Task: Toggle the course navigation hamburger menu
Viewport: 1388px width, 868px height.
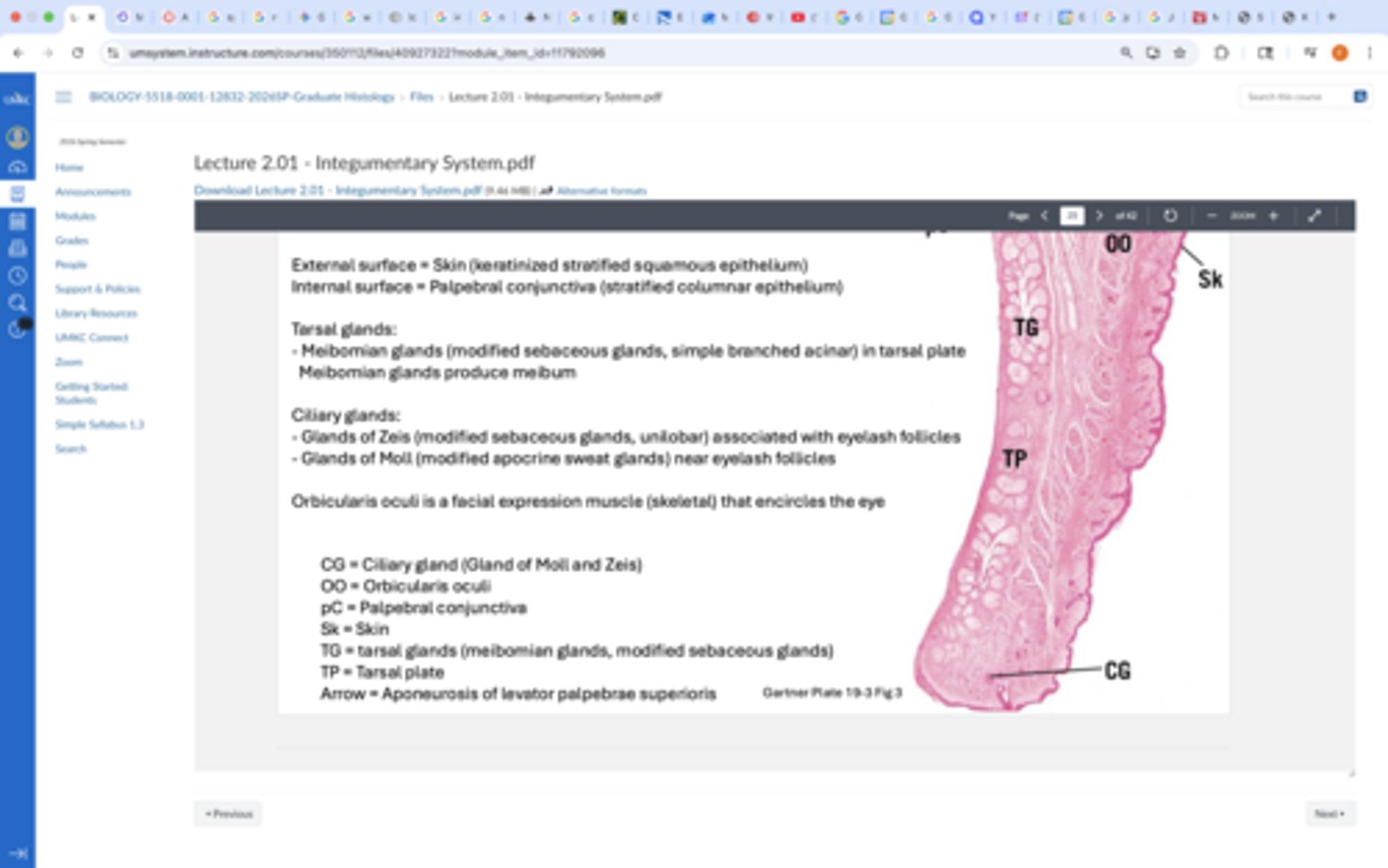Action: click(64, 96)
